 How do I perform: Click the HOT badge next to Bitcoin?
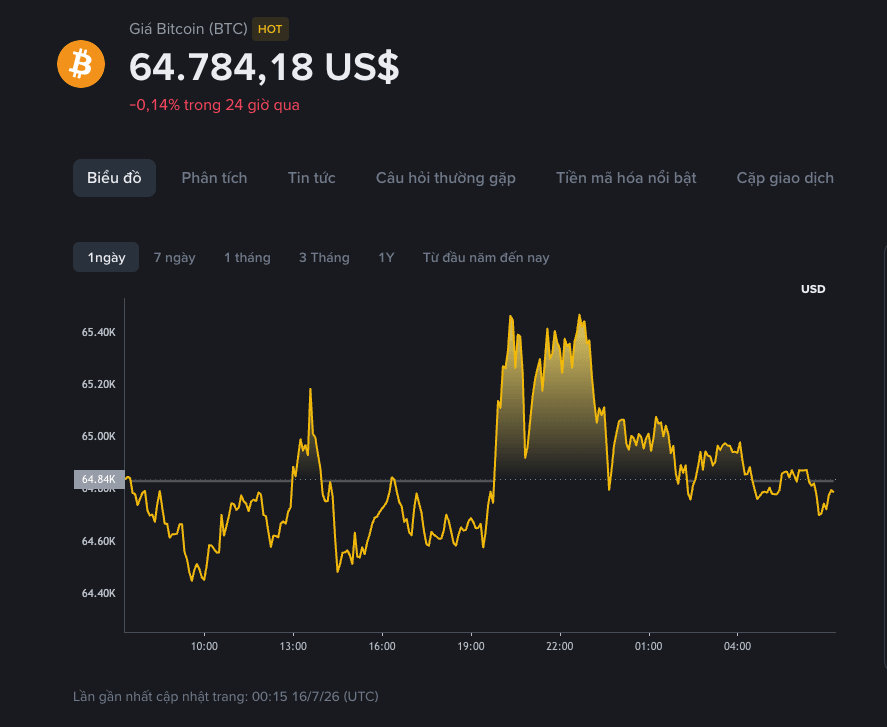click(270, 29)
